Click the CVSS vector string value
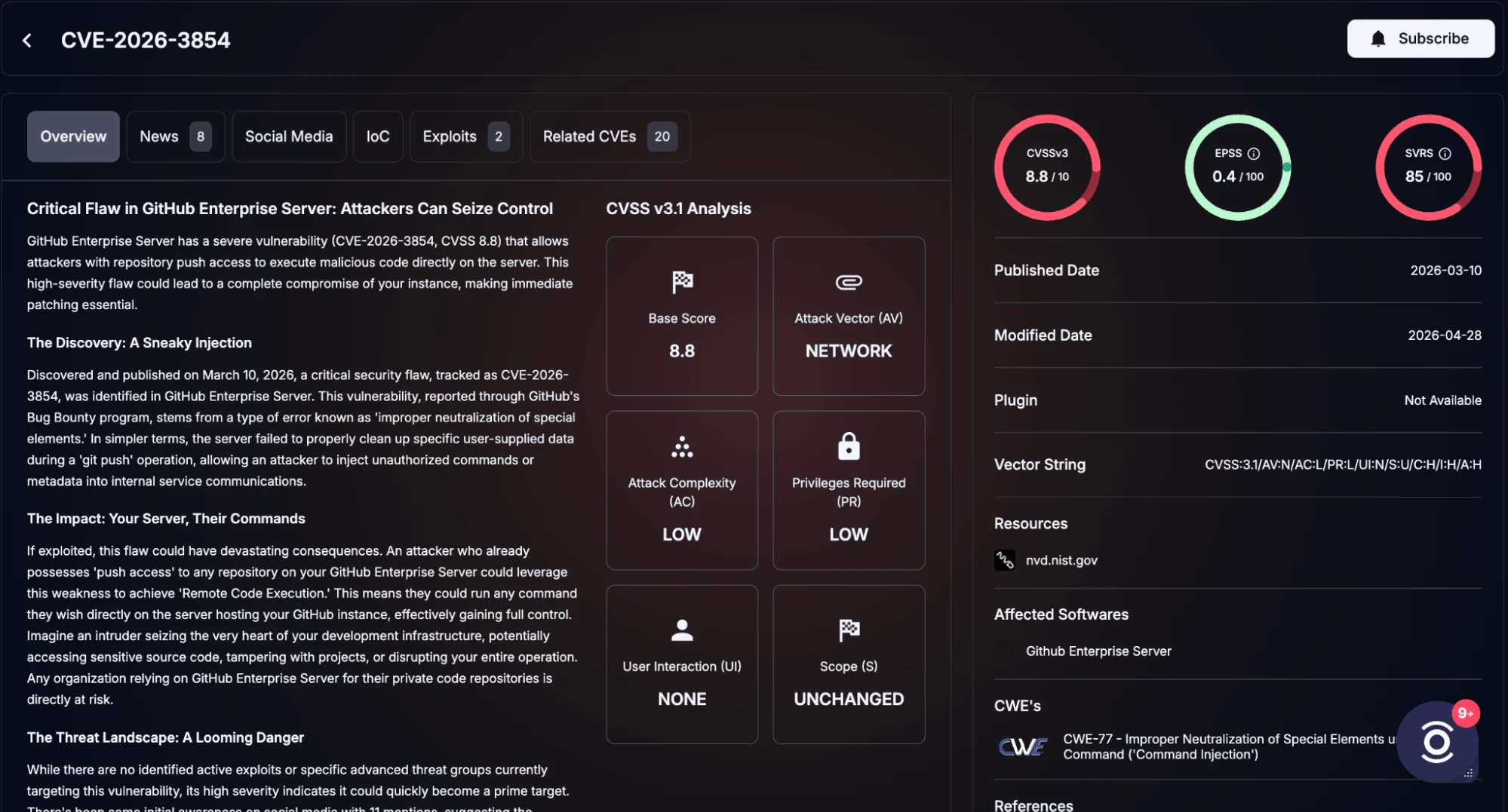1508x812 pixels. [1343, 464]
